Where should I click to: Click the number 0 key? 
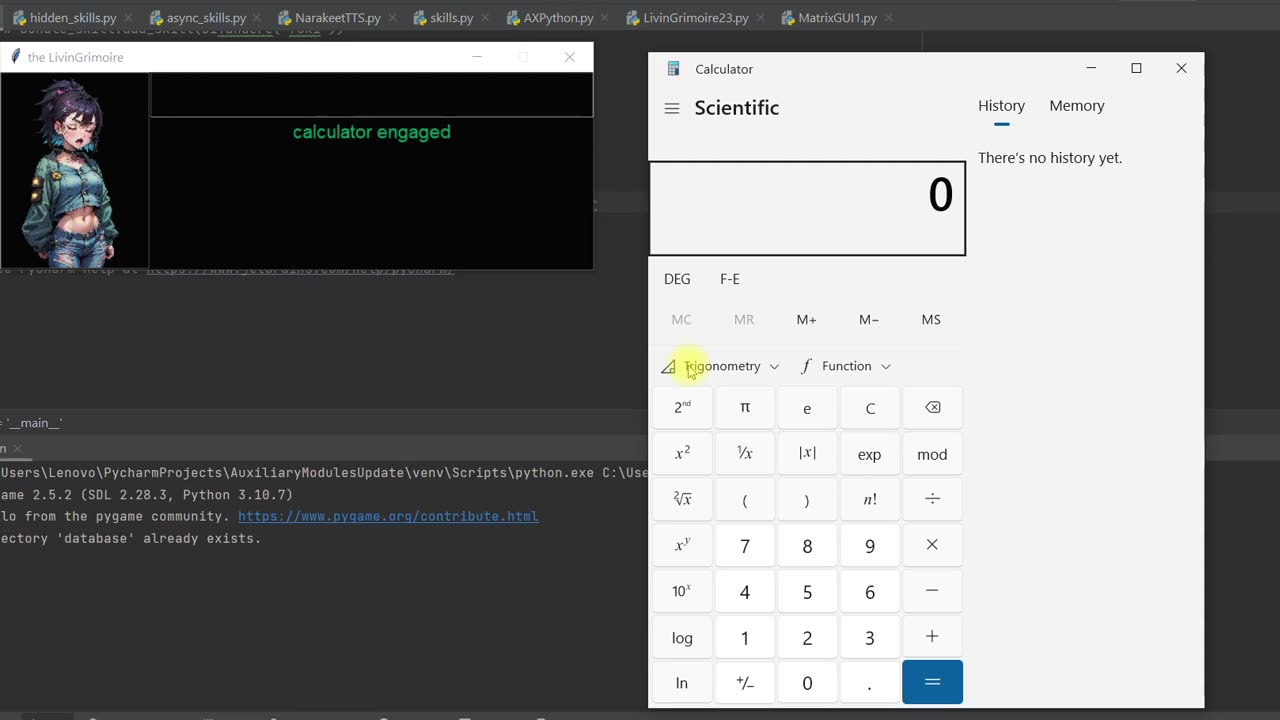tap(807, 683)
